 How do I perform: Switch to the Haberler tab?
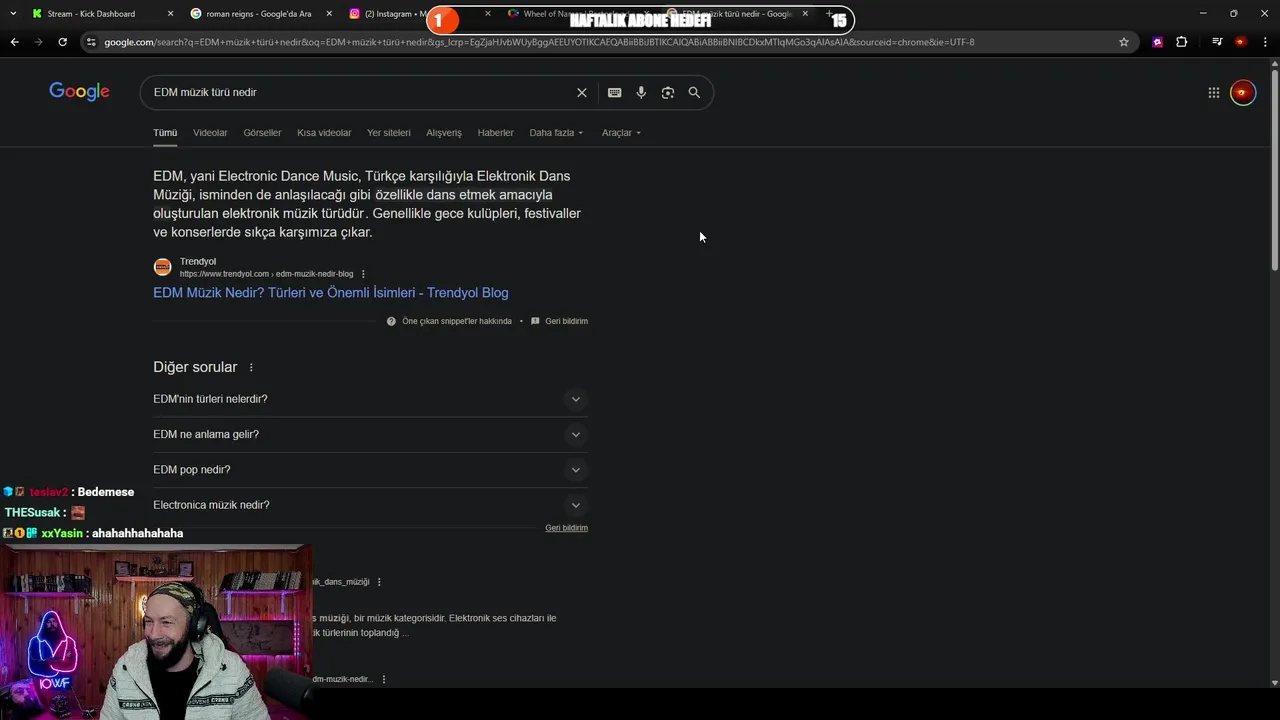coord(495,133)
